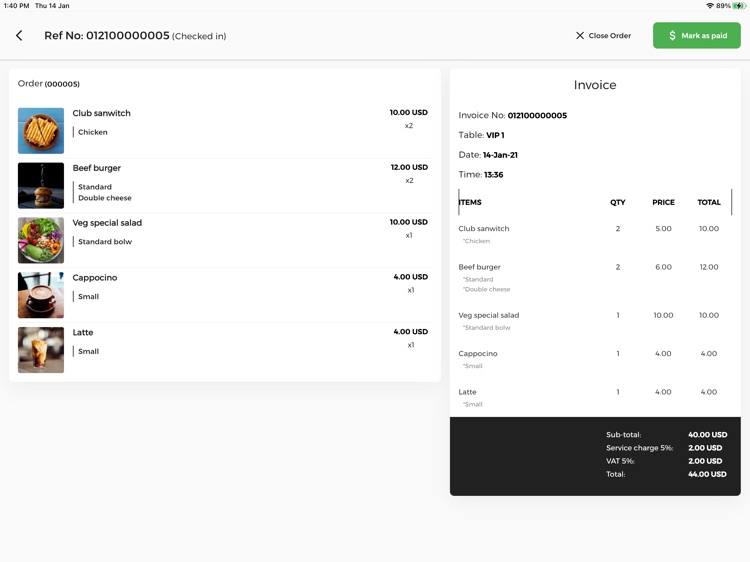
Task: Click the (Checked in) status label
Action: coord(199,36)
